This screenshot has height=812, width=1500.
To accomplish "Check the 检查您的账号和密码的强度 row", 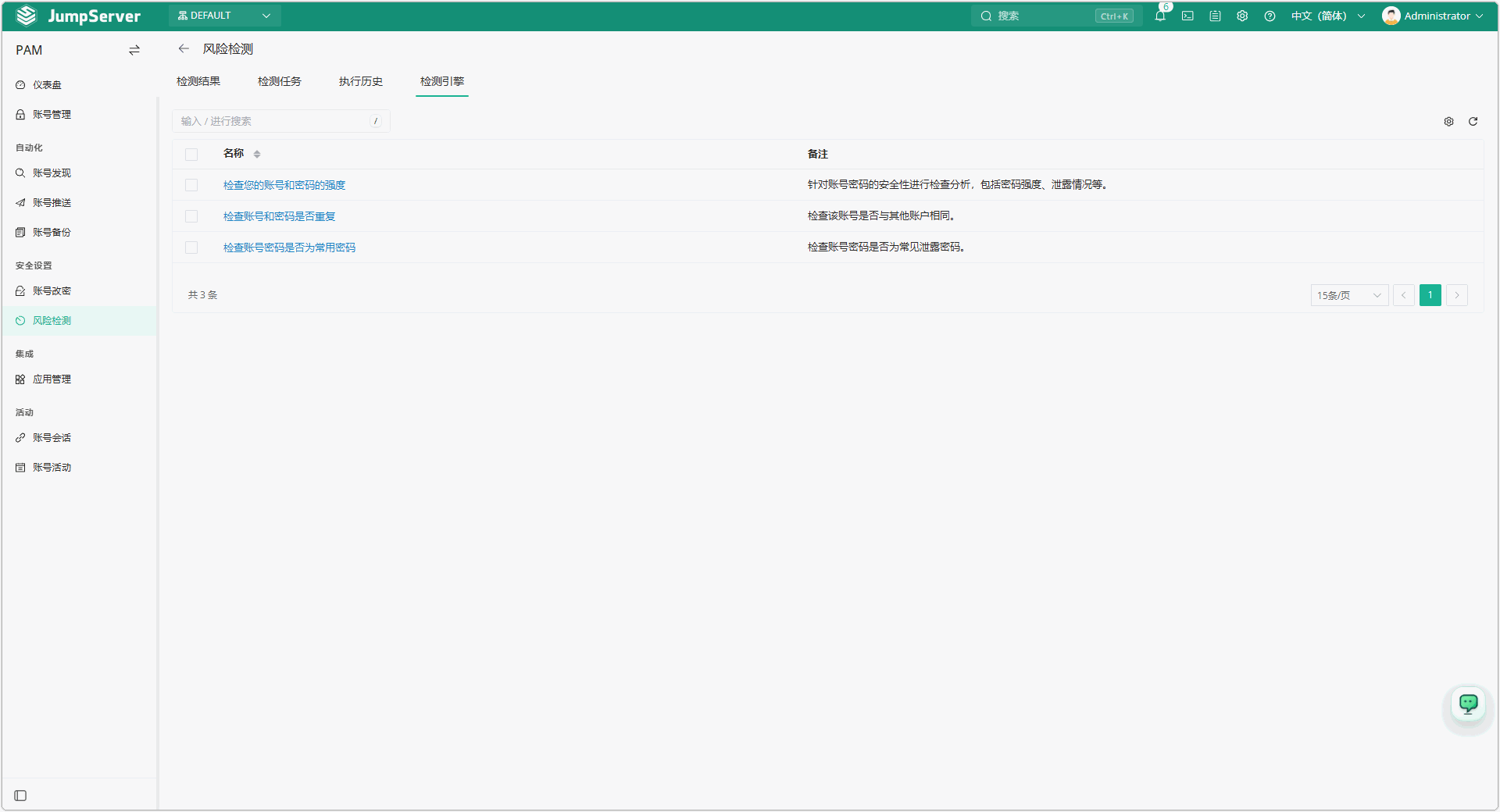I will [191, 185].
